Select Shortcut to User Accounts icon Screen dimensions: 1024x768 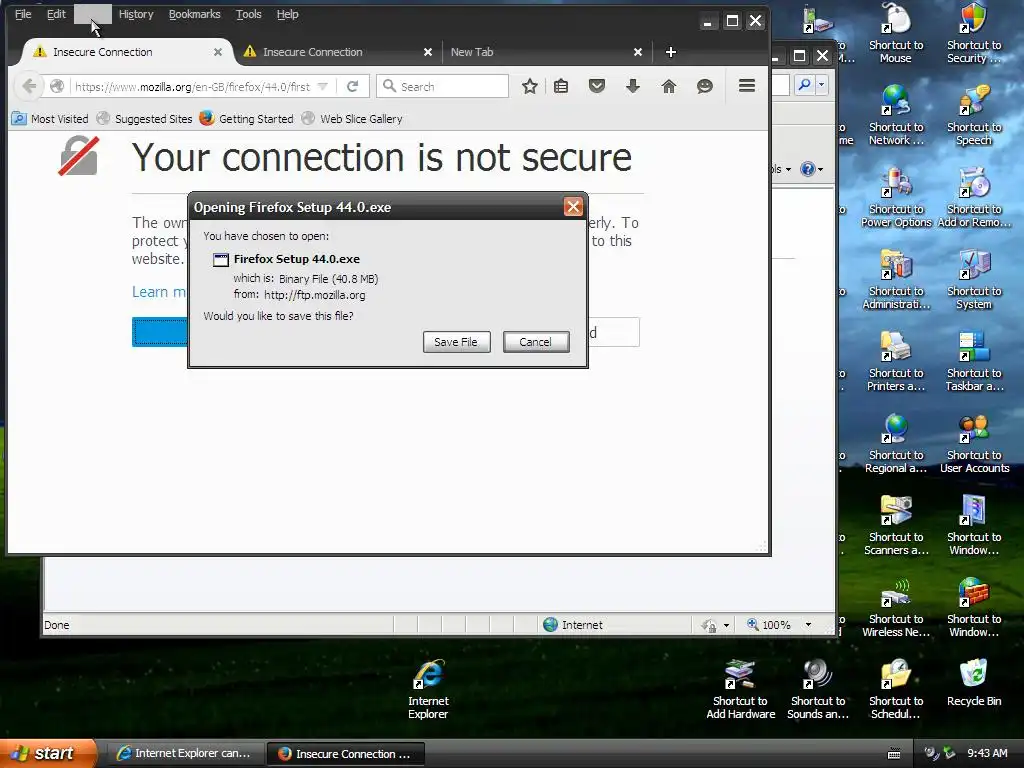click(974, 444)
